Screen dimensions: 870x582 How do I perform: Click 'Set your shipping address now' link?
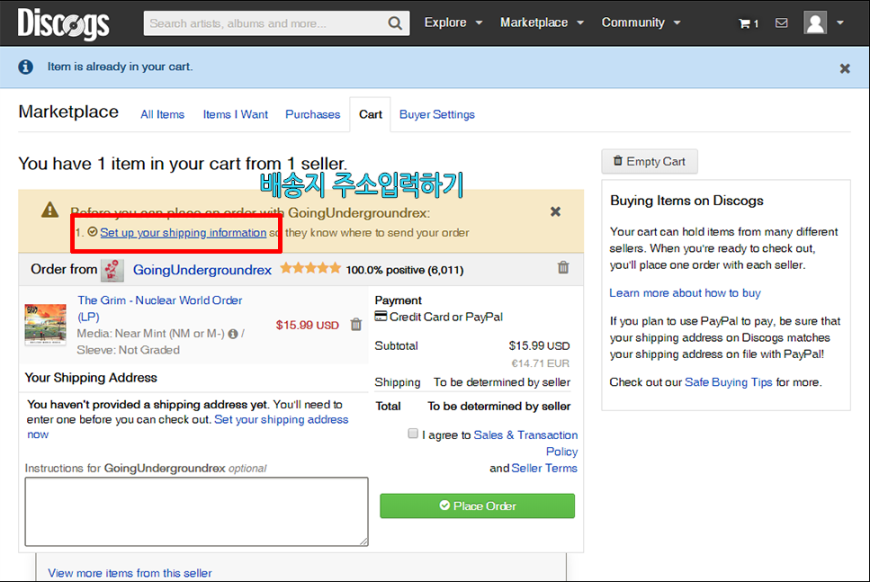[188, 427]
